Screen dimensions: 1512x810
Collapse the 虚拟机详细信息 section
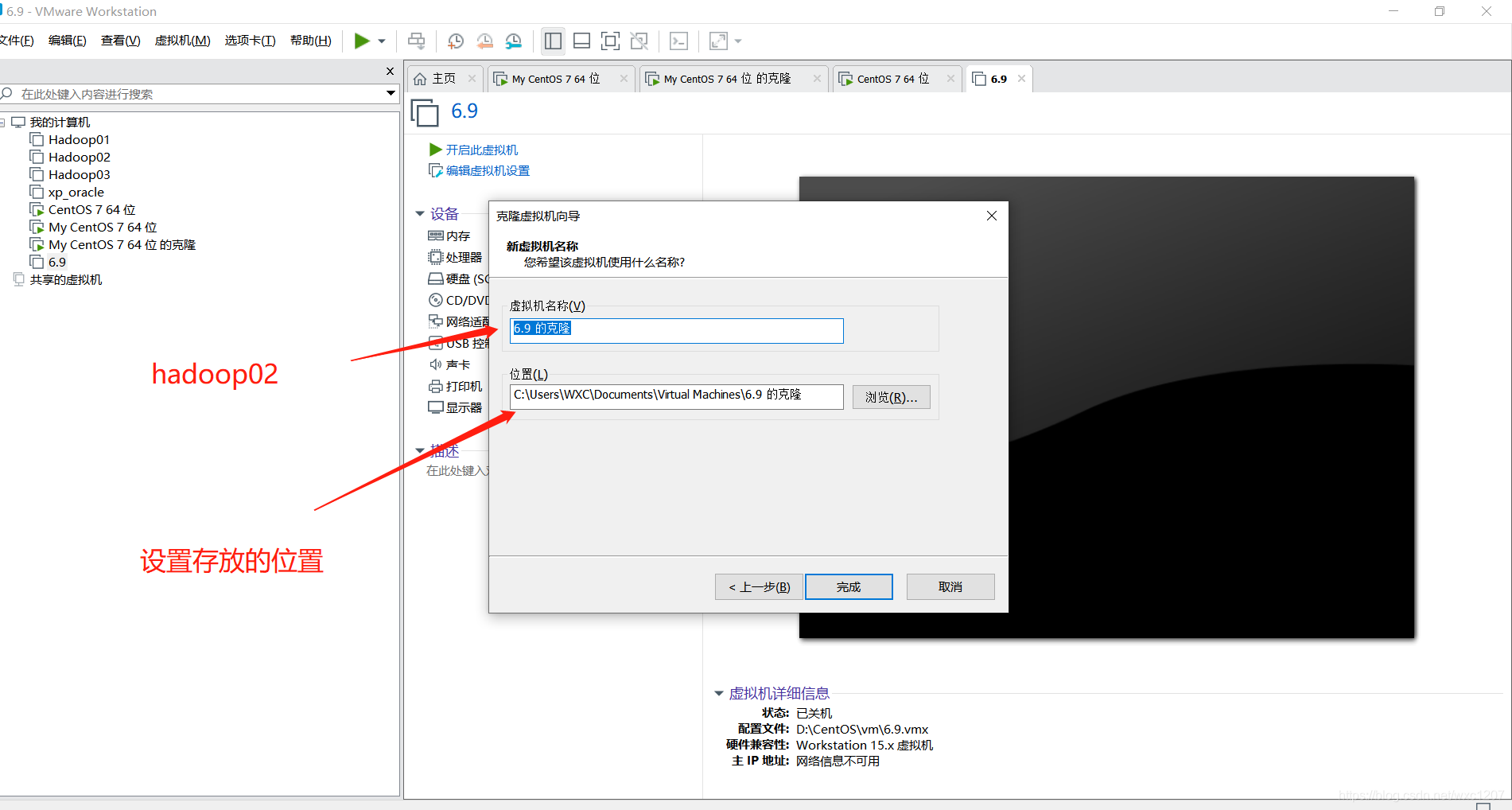719,694
